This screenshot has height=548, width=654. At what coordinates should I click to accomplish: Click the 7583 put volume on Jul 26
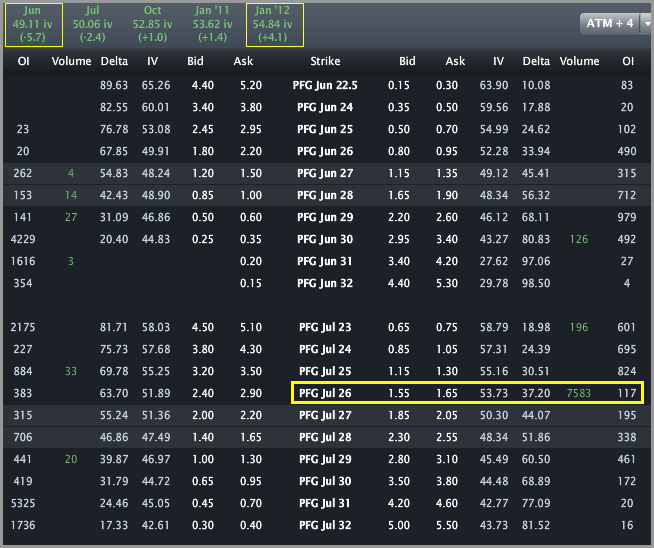tap(579, 393)
